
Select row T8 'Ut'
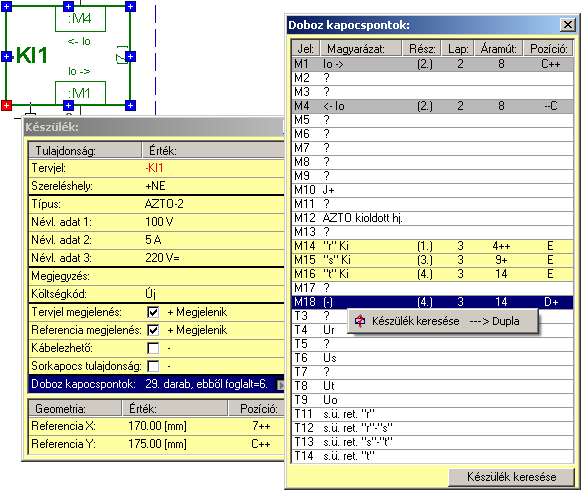pos(432,386)
